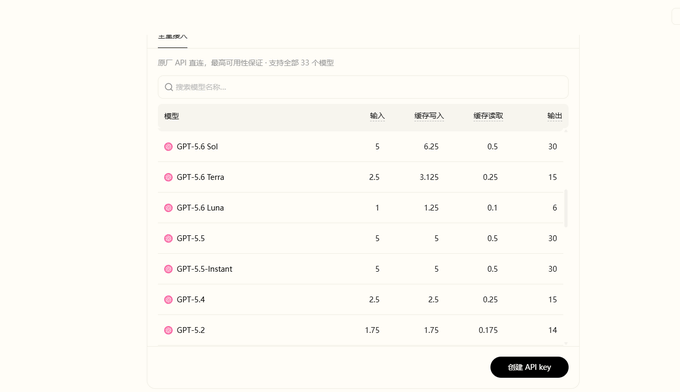The height and width of the screenshot is (392, 680).
Task: Click the GPT-5.5 model icon
Action: [x=168, y=238]
